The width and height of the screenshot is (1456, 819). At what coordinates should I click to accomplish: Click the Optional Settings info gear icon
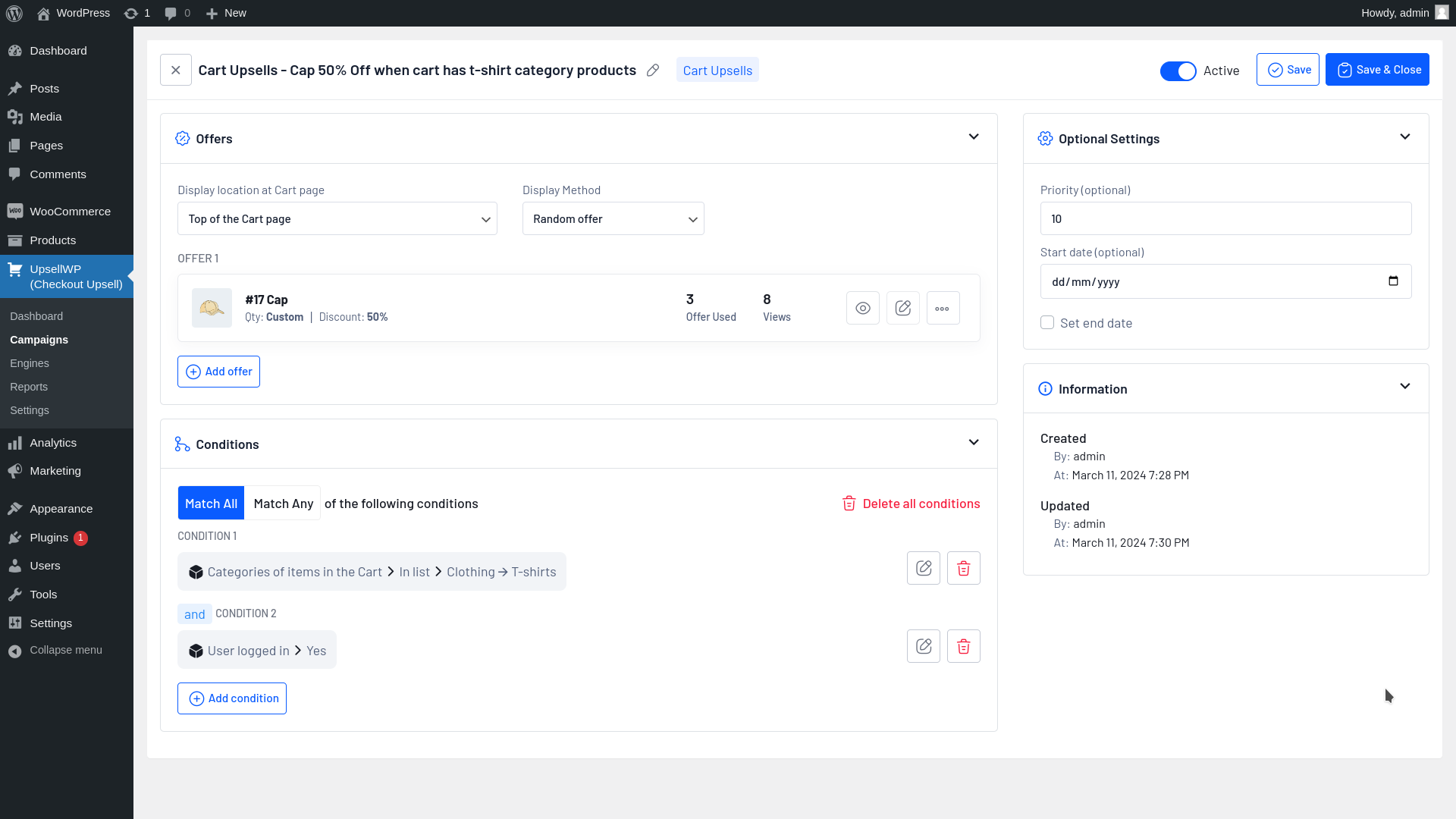pos(1046,138)
